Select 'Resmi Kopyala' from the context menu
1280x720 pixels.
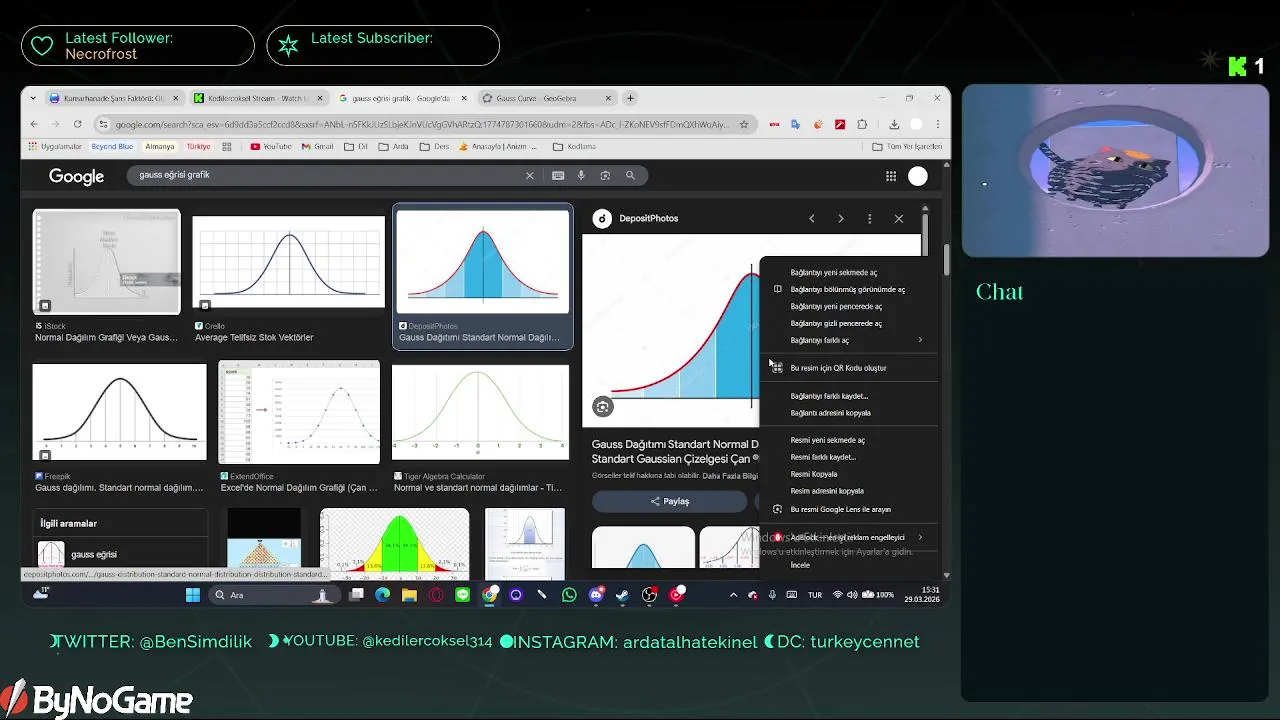[814, 474]
